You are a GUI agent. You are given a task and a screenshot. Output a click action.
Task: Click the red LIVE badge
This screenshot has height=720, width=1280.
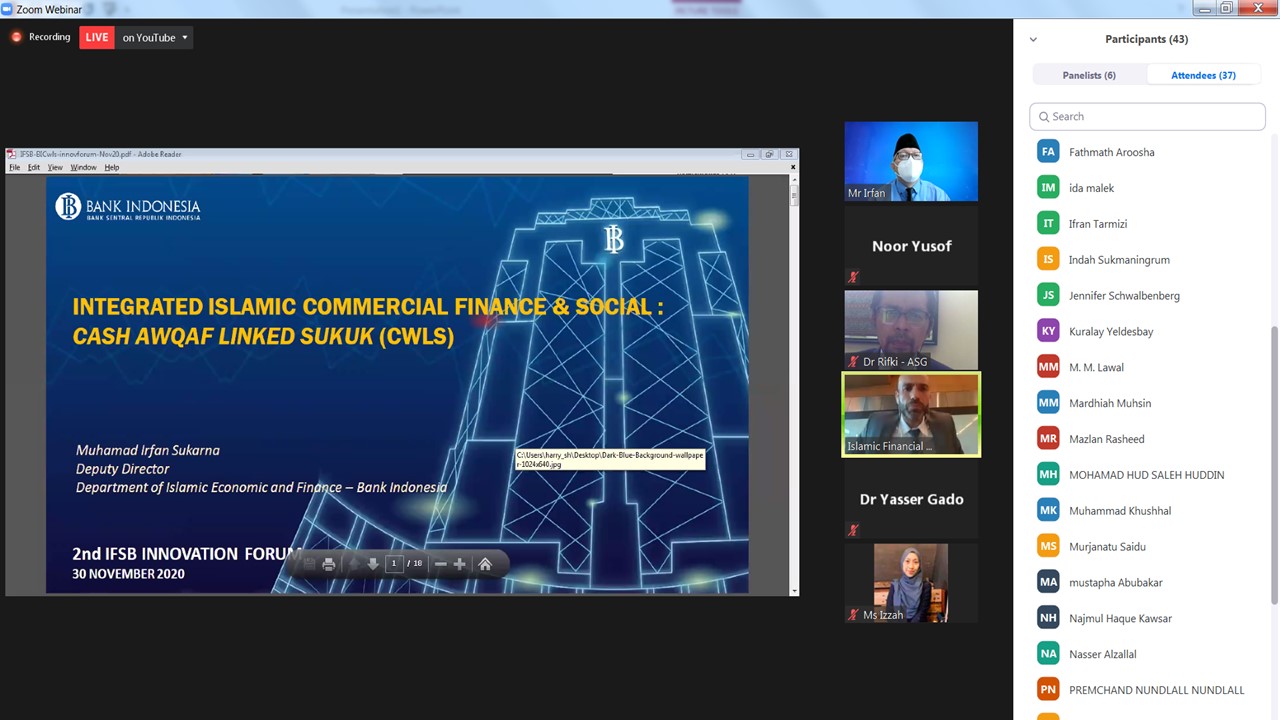[97, 38]
